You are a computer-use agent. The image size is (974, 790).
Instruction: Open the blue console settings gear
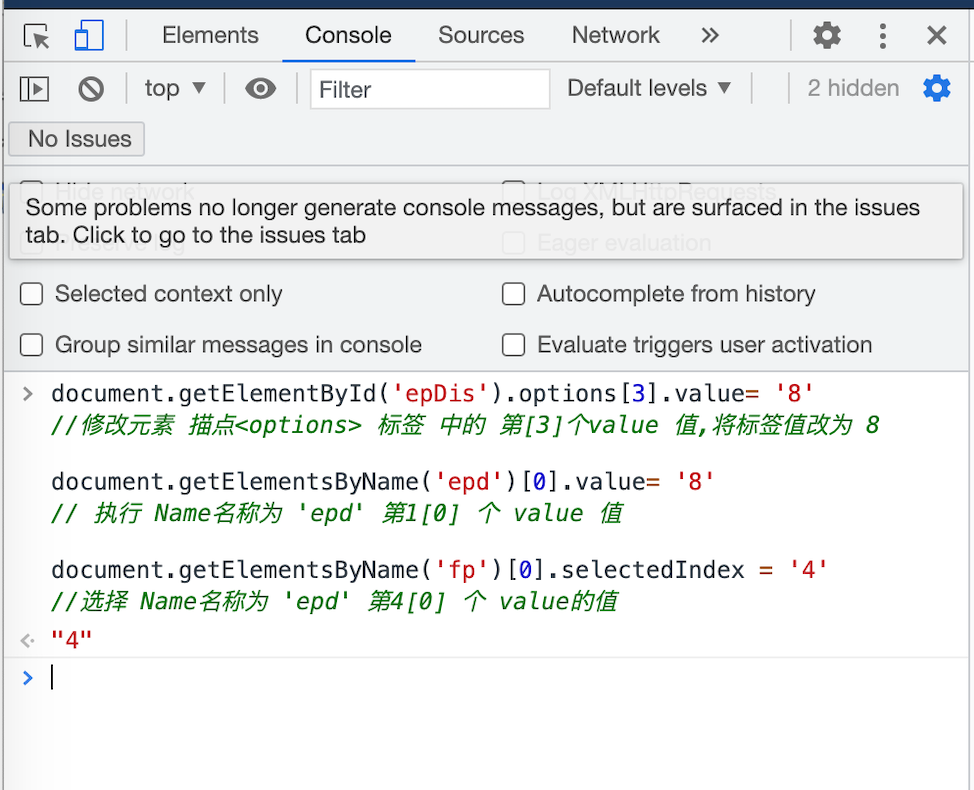pos(937,89)
